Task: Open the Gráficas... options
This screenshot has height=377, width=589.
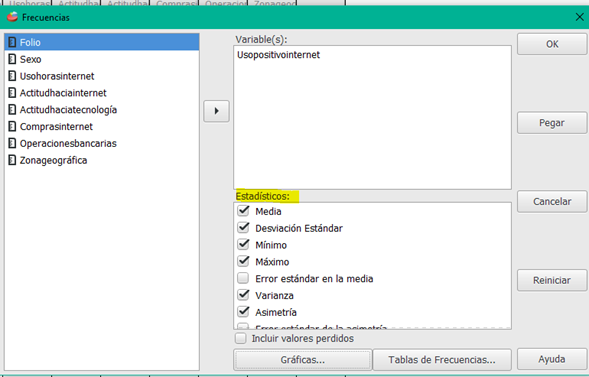Action: (303, 360)
